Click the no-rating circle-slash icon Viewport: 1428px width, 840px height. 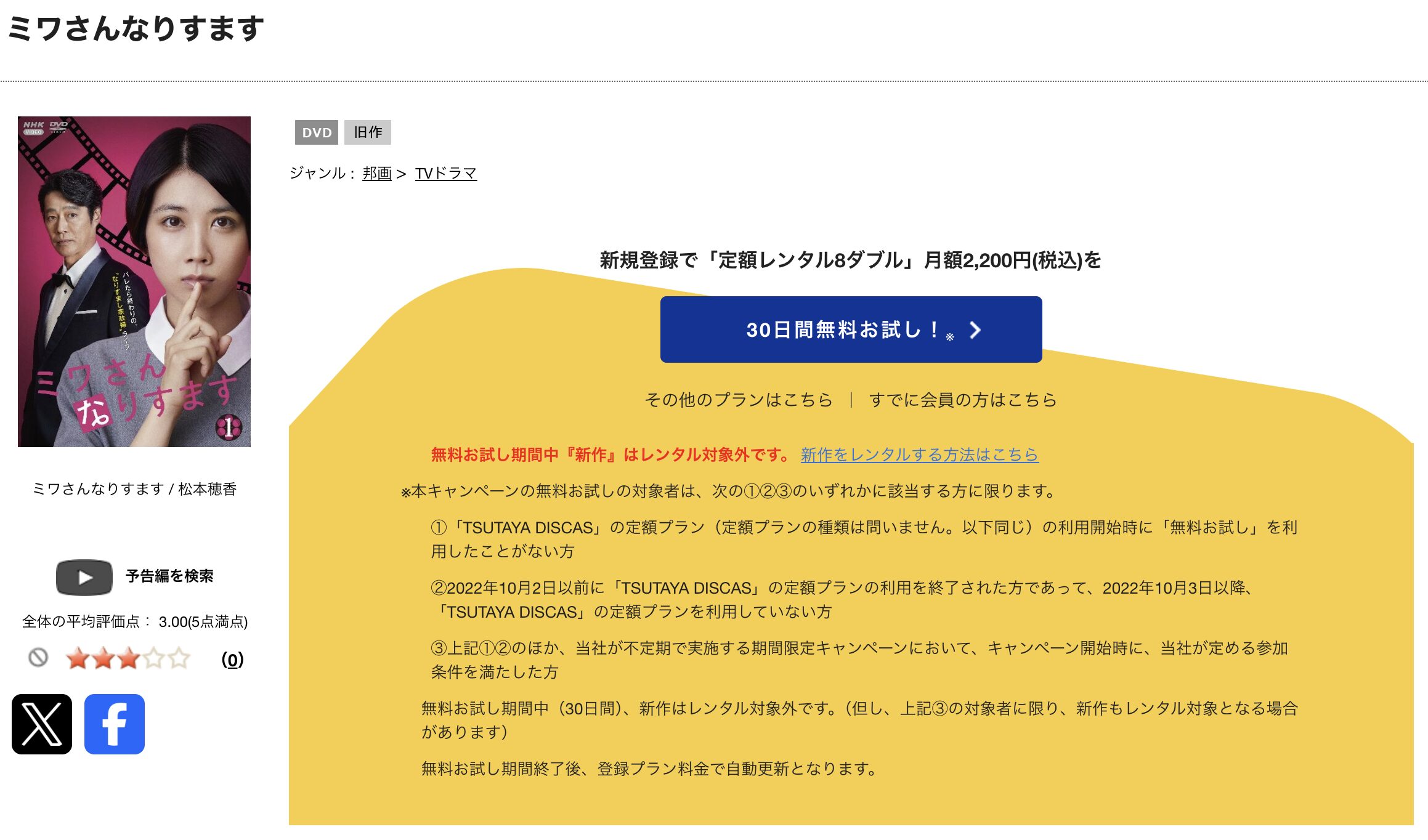[38, 658]
